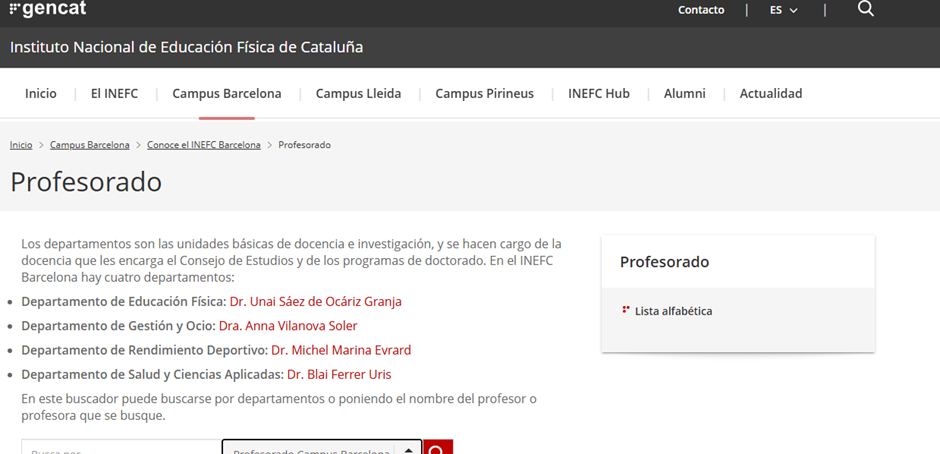Click the Profesorado breadcrumb text
Image resolution: width=940 pixels, height=454 pixels.
(x=305, y=145)
